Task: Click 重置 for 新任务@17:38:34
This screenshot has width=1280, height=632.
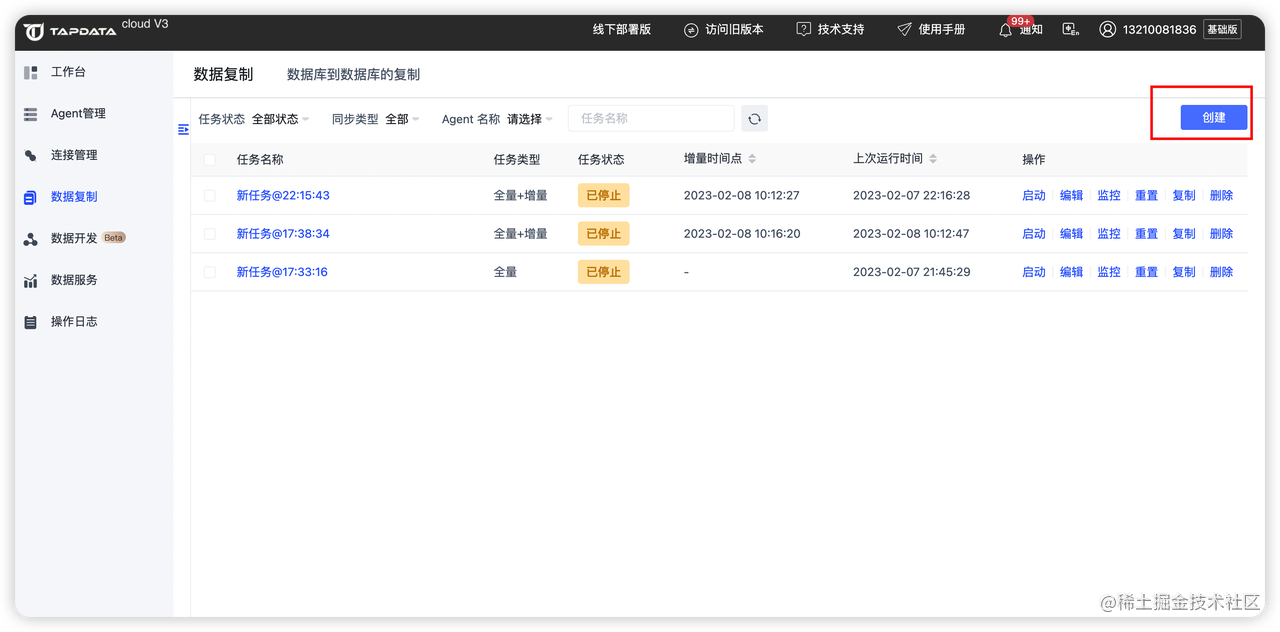Action: tap(1146, 233)
